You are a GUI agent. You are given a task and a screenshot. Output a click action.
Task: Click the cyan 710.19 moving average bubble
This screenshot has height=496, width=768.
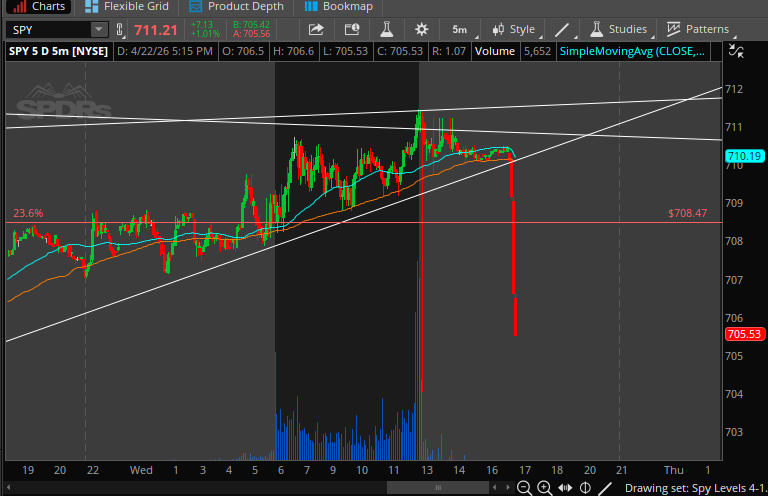click(744, 156)
